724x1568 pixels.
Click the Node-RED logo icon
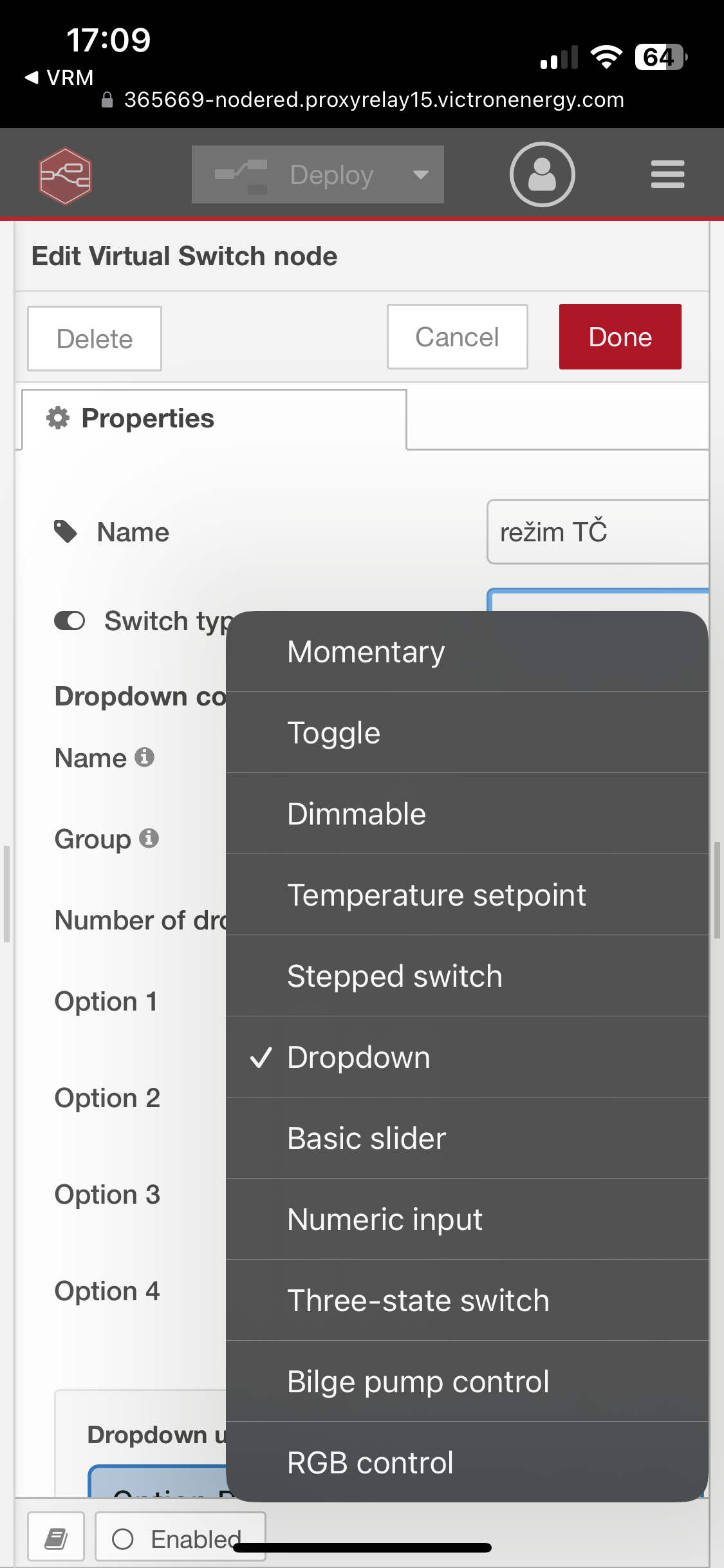coord(65,176)
